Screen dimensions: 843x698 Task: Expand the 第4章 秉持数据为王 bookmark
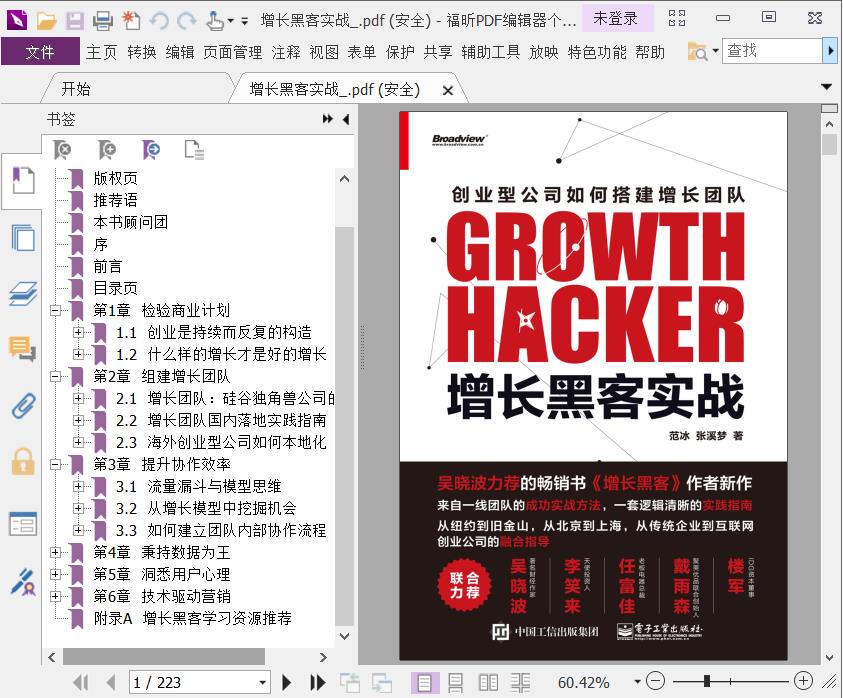click(x=55, y=552)
